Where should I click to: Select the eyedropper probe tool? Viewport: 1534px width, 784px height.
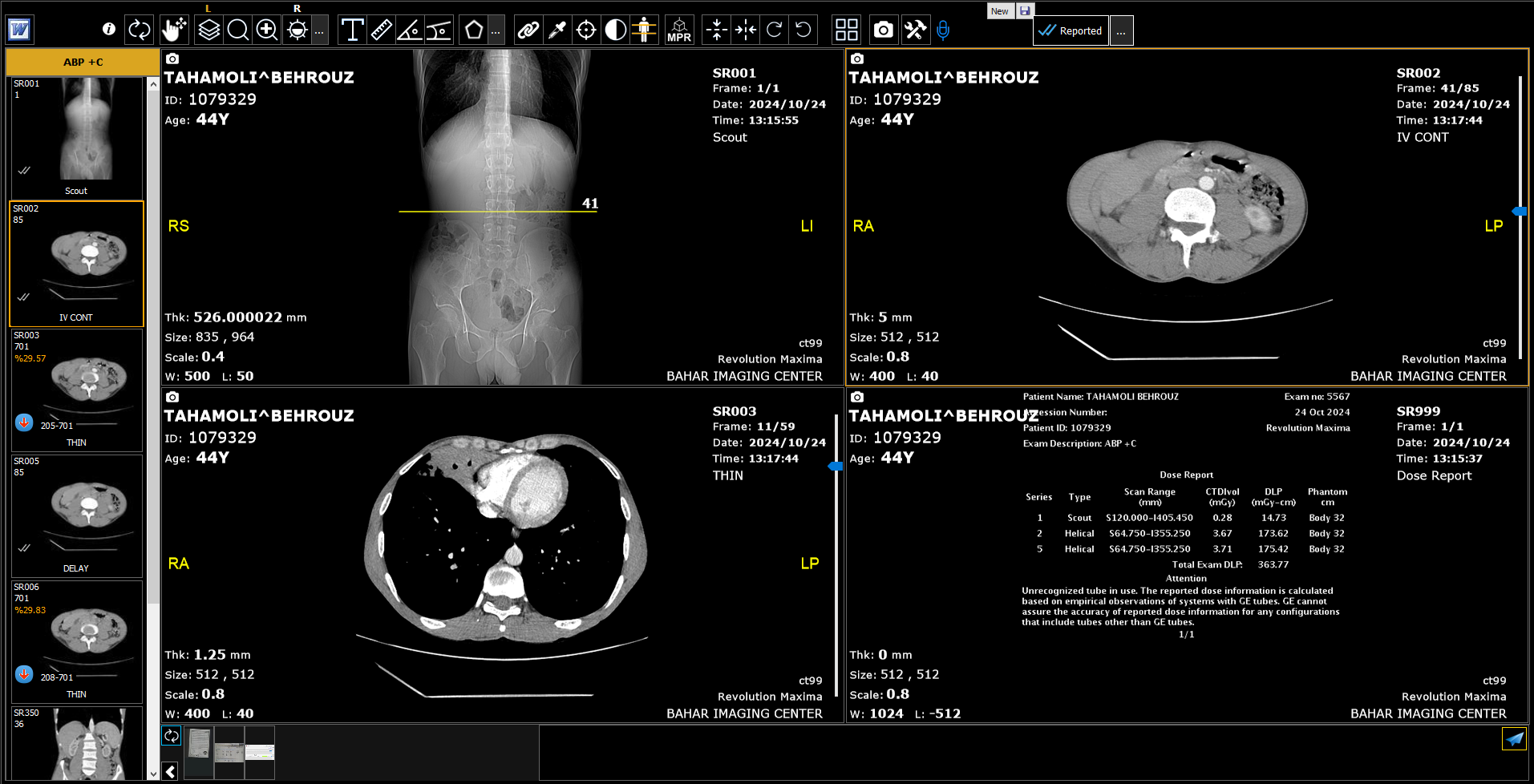point(557,30)
